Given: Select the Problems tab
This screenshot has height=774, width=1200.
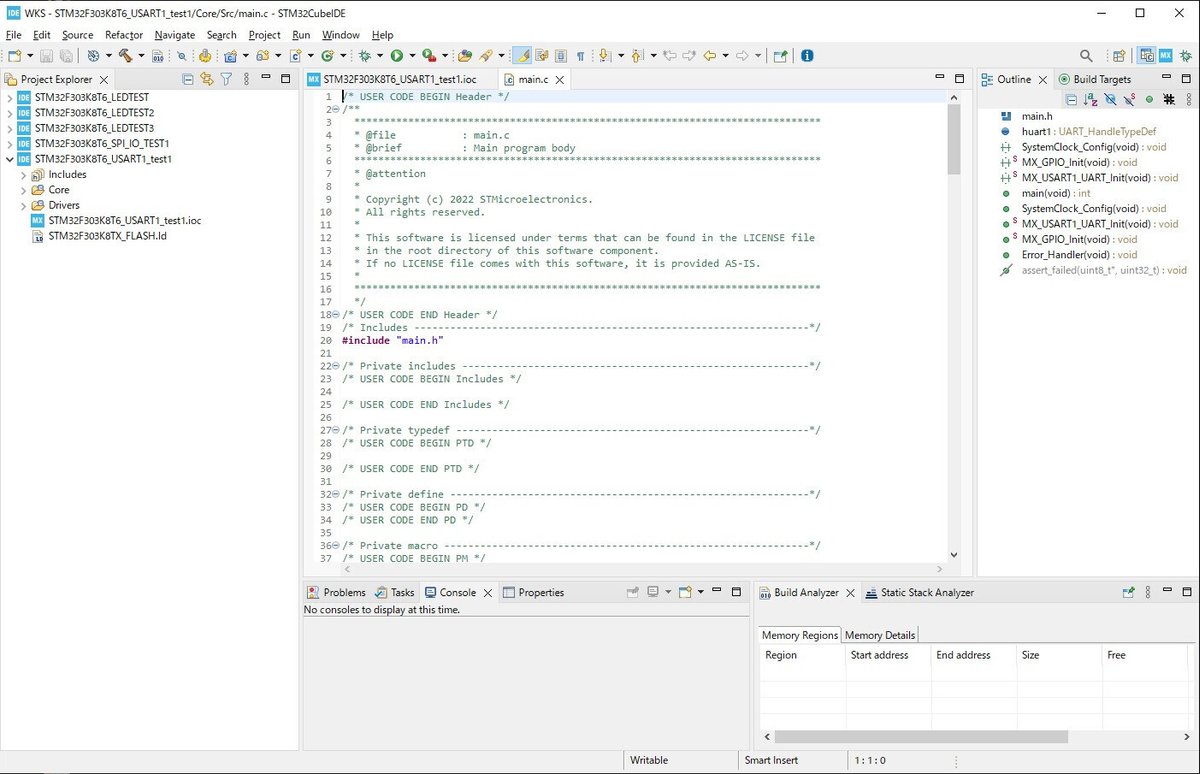Looking at the screenshot, I should [x=336, y=592].
